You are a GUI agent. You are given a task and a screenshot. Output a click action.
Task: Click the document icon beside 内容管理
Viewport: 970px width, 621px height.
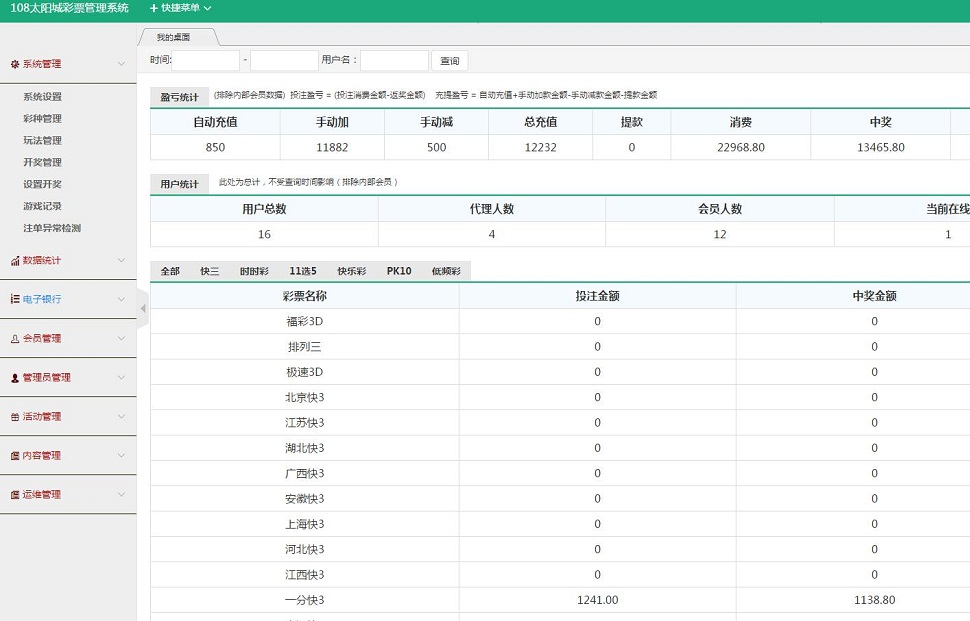(x=15, y=456)
